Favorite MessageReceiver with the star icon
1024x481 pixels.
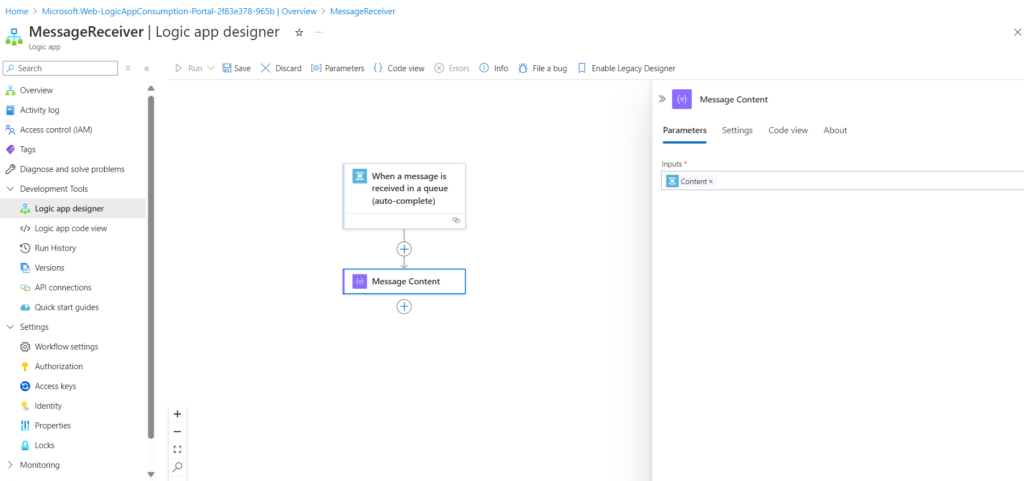coord(299,32)
